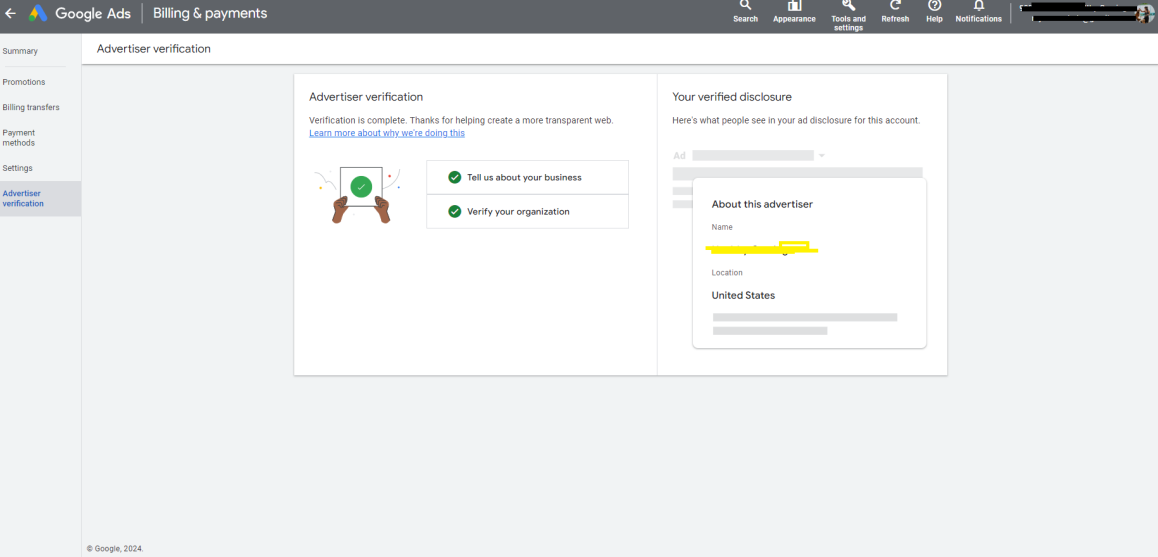
Task: Open 'Learn more about why we're doing this' link
Action: (x=387, y=133)
